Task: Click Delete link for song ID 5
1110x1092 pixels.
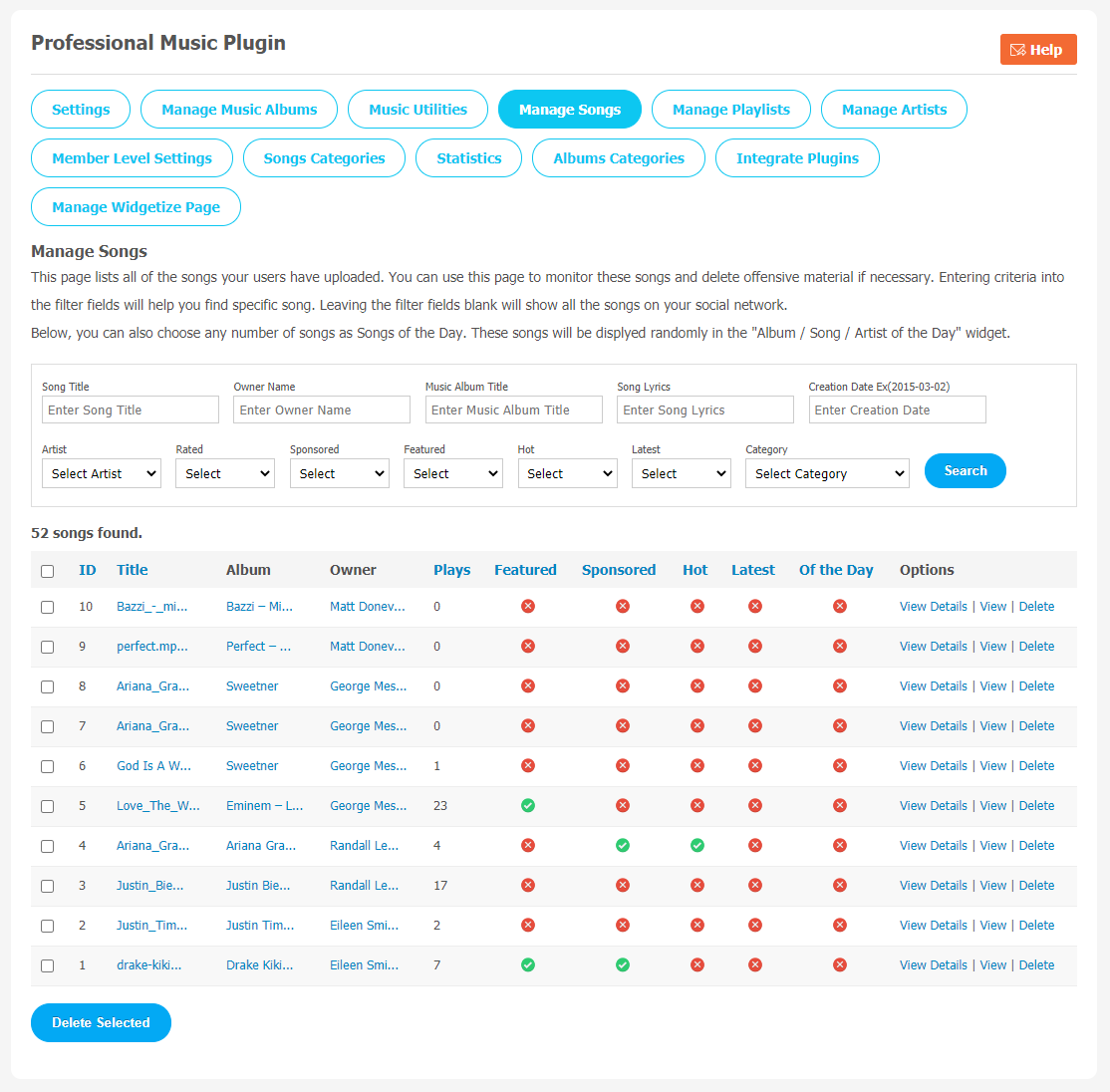Action: pyautogui.click(x=1036, y=805)
